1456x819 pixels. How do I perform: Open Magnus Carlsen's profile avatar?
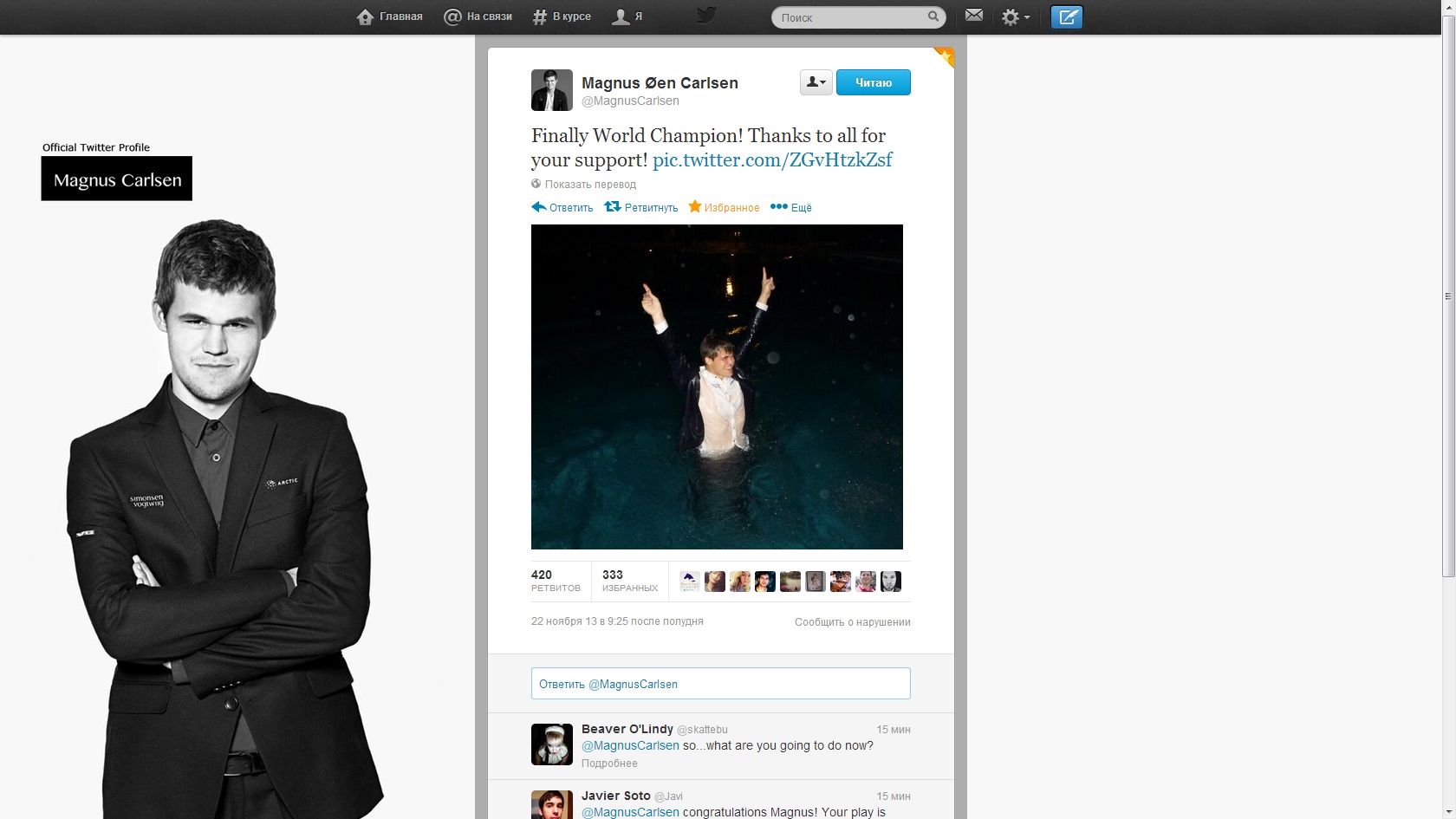click(x=552, y=90)
